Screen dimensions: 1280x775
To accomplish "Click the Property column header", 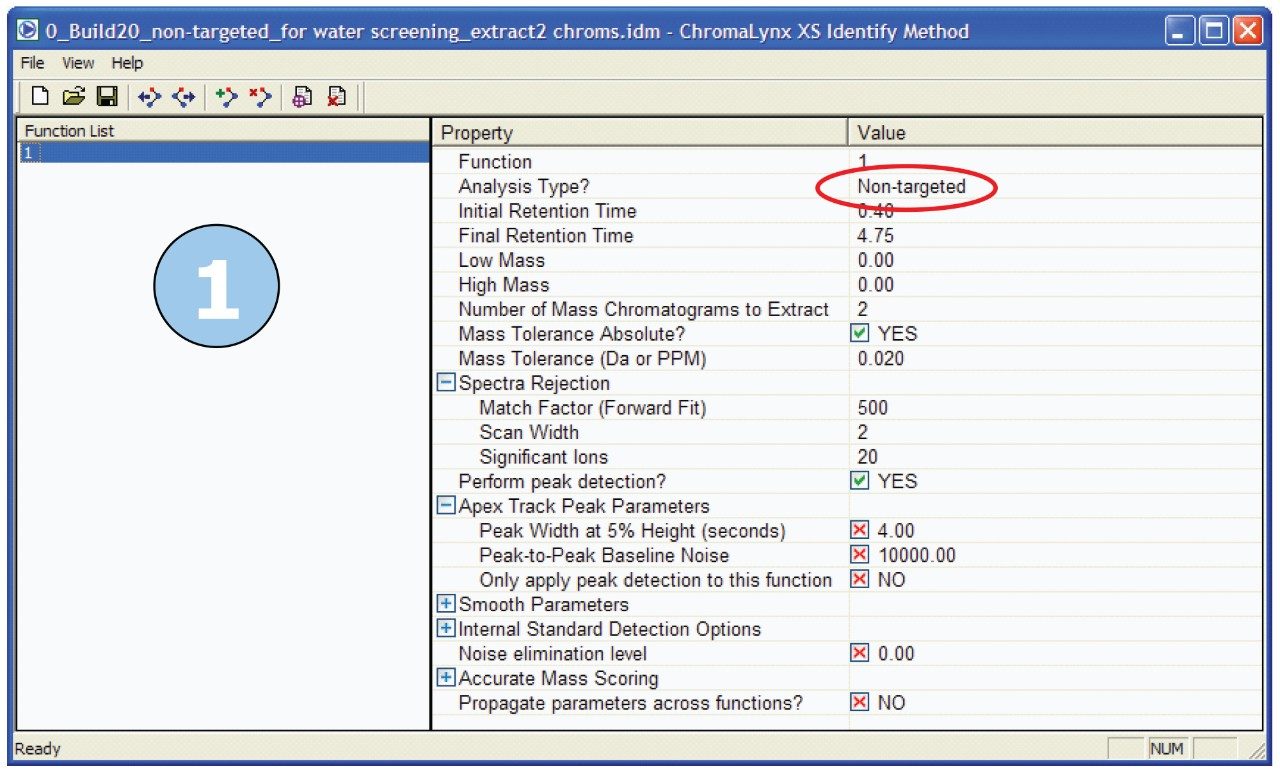I will (x=640, y=133).
